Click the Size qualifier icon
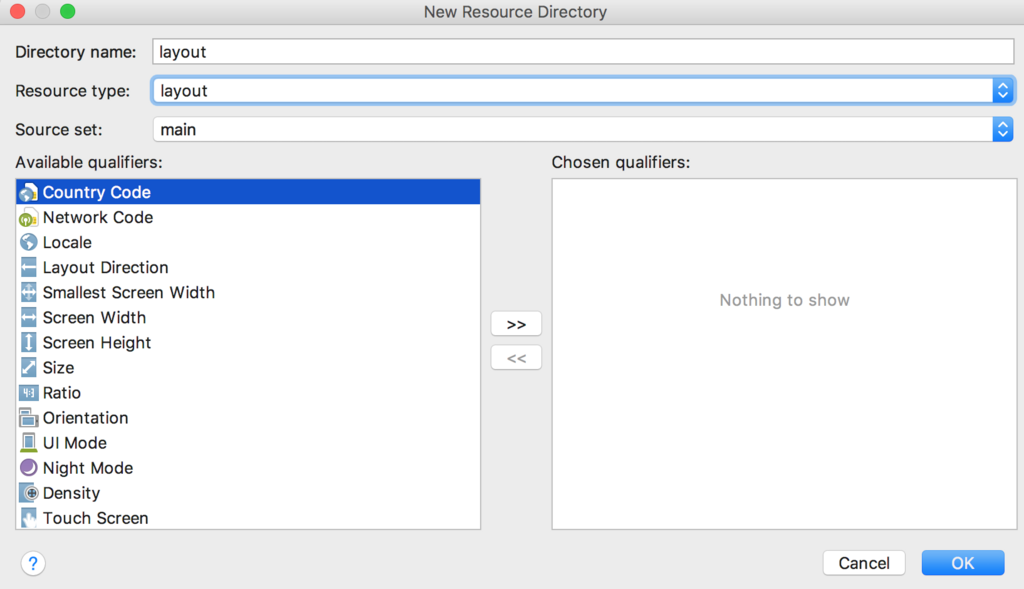 click(x=28, y=368)
